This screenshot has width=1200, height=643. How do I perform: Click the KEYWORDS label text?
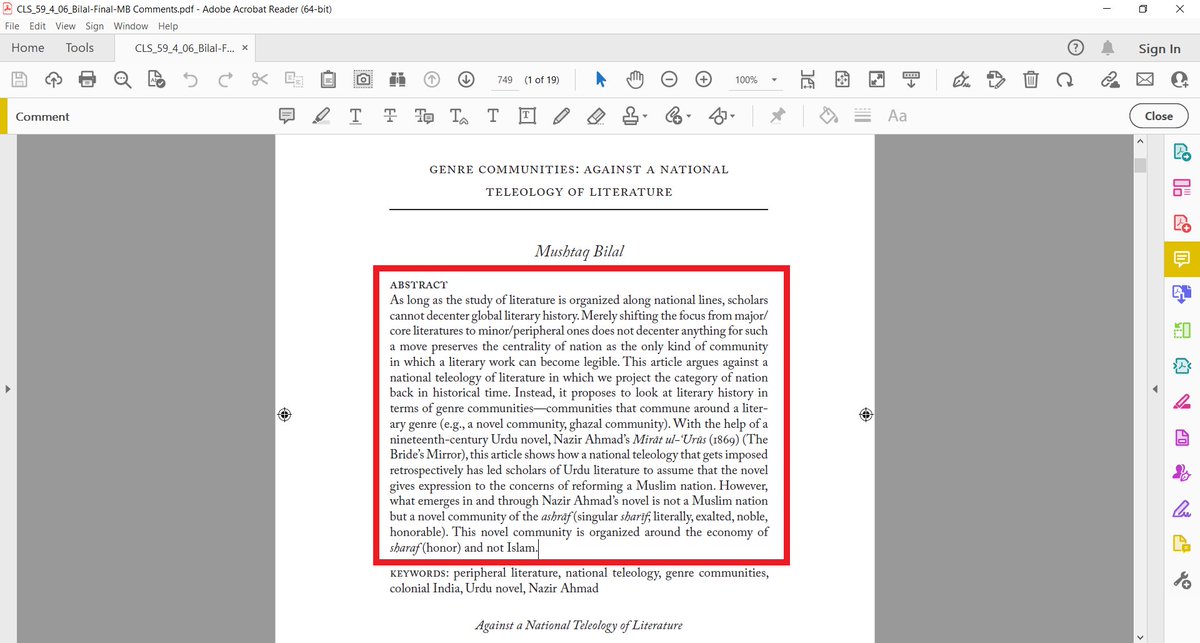tap(420, 574)
